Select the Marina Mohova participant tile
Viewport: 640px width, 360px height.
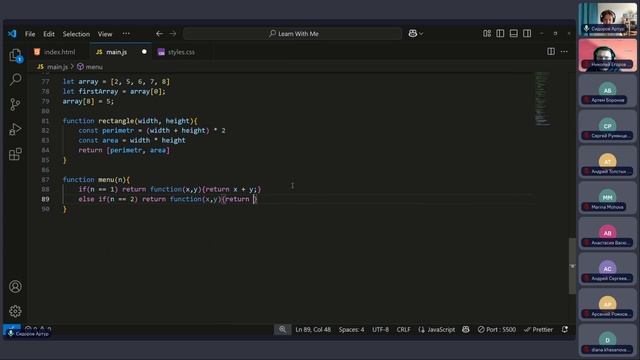[x=607, y=198]
